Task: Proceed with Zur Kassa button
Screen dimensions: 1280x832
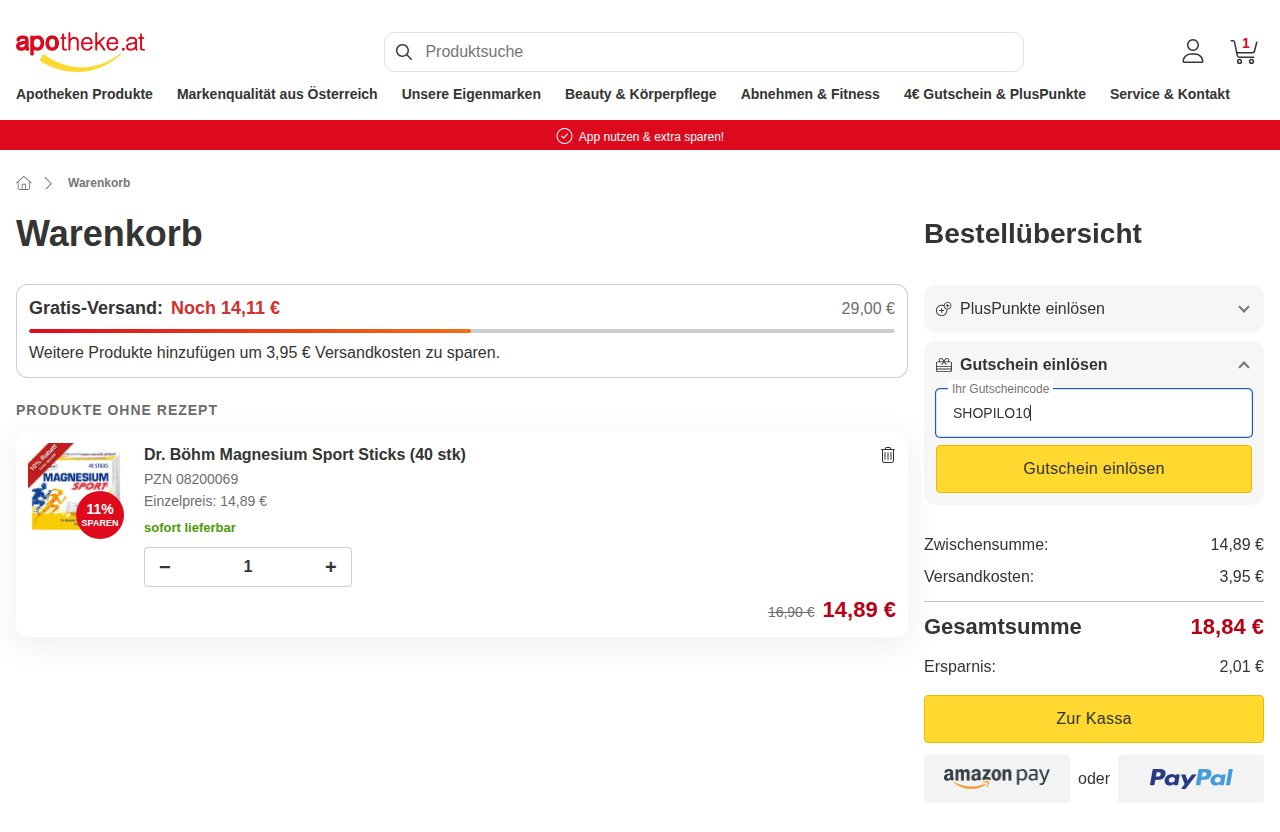Action: pyautogui.click(x=1094, y=719)
